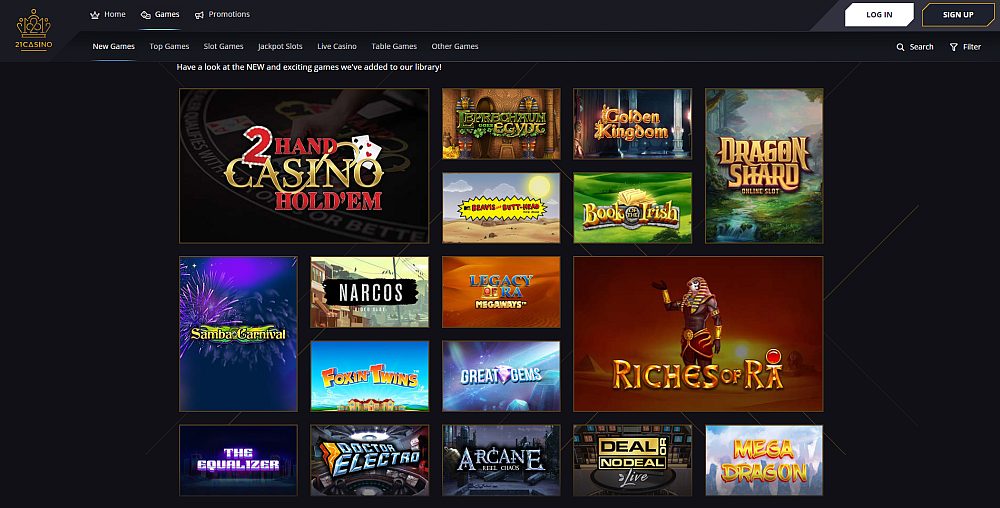Select the Riches of Ra game

(x=698, y=334)
